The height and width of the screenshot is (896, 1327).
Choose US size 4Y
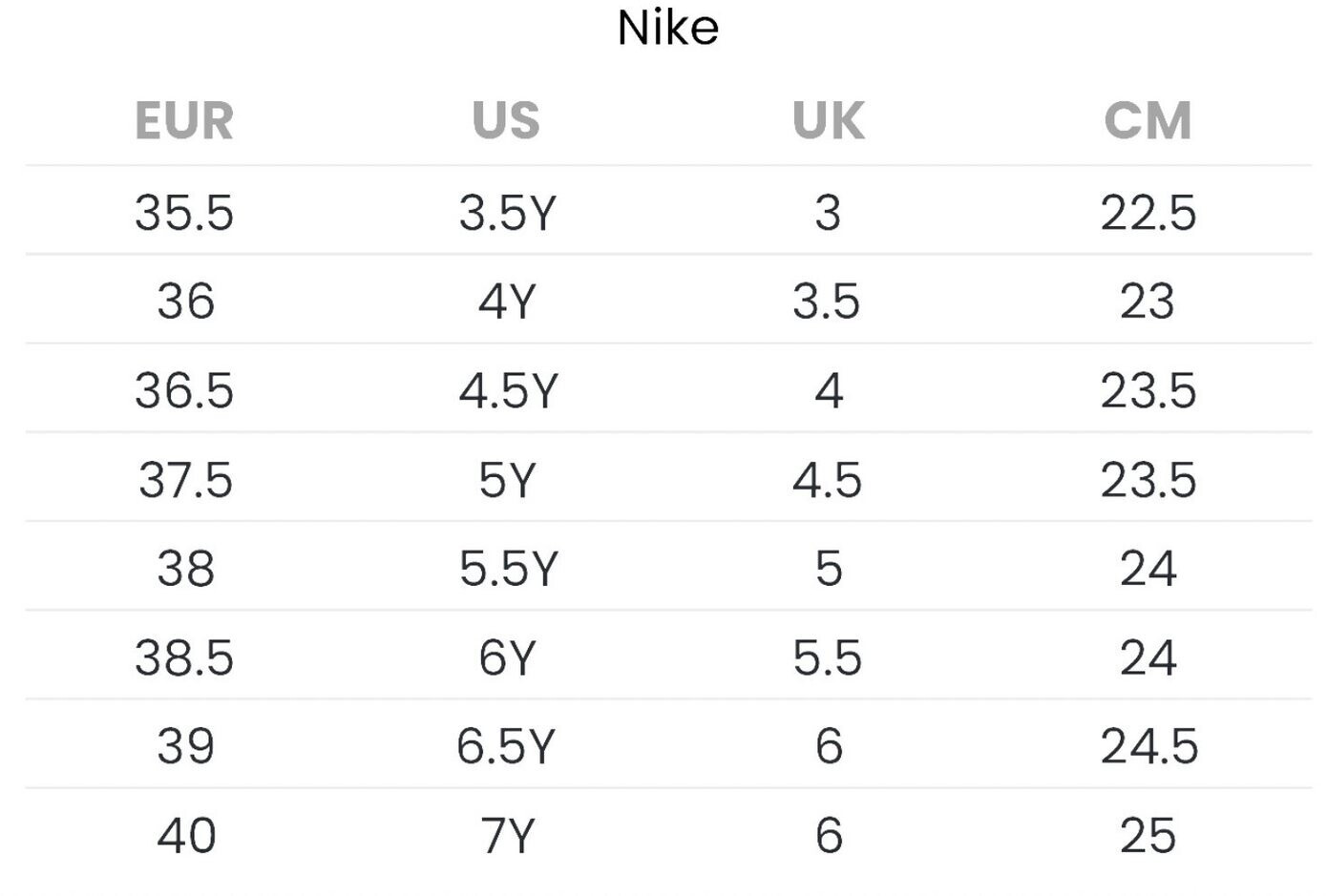coord(507,302)
